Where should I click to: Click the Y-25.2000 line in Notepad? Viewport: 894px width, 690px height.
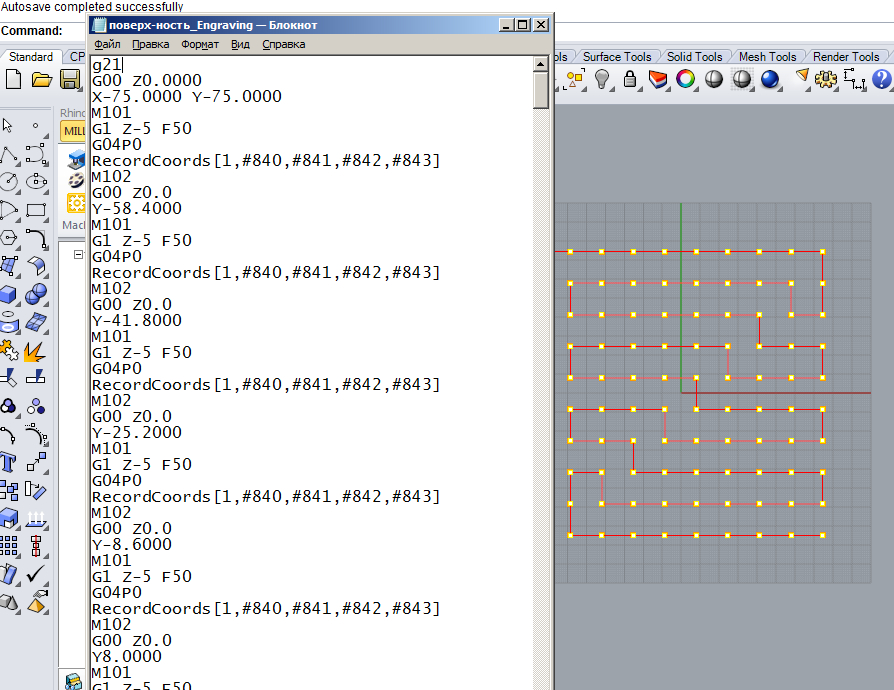pyautogui.click(x=137, y=432)
